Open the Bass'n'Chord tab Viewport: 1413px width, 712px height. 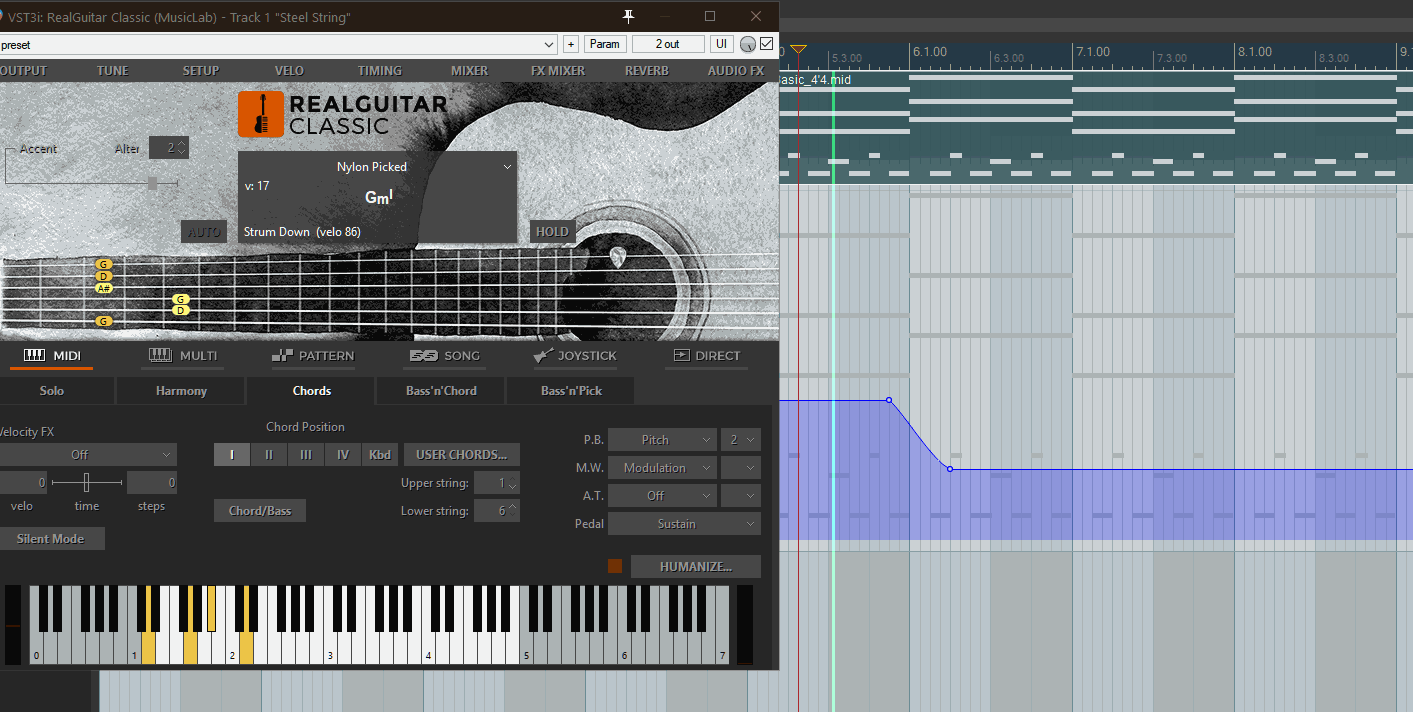441,391
